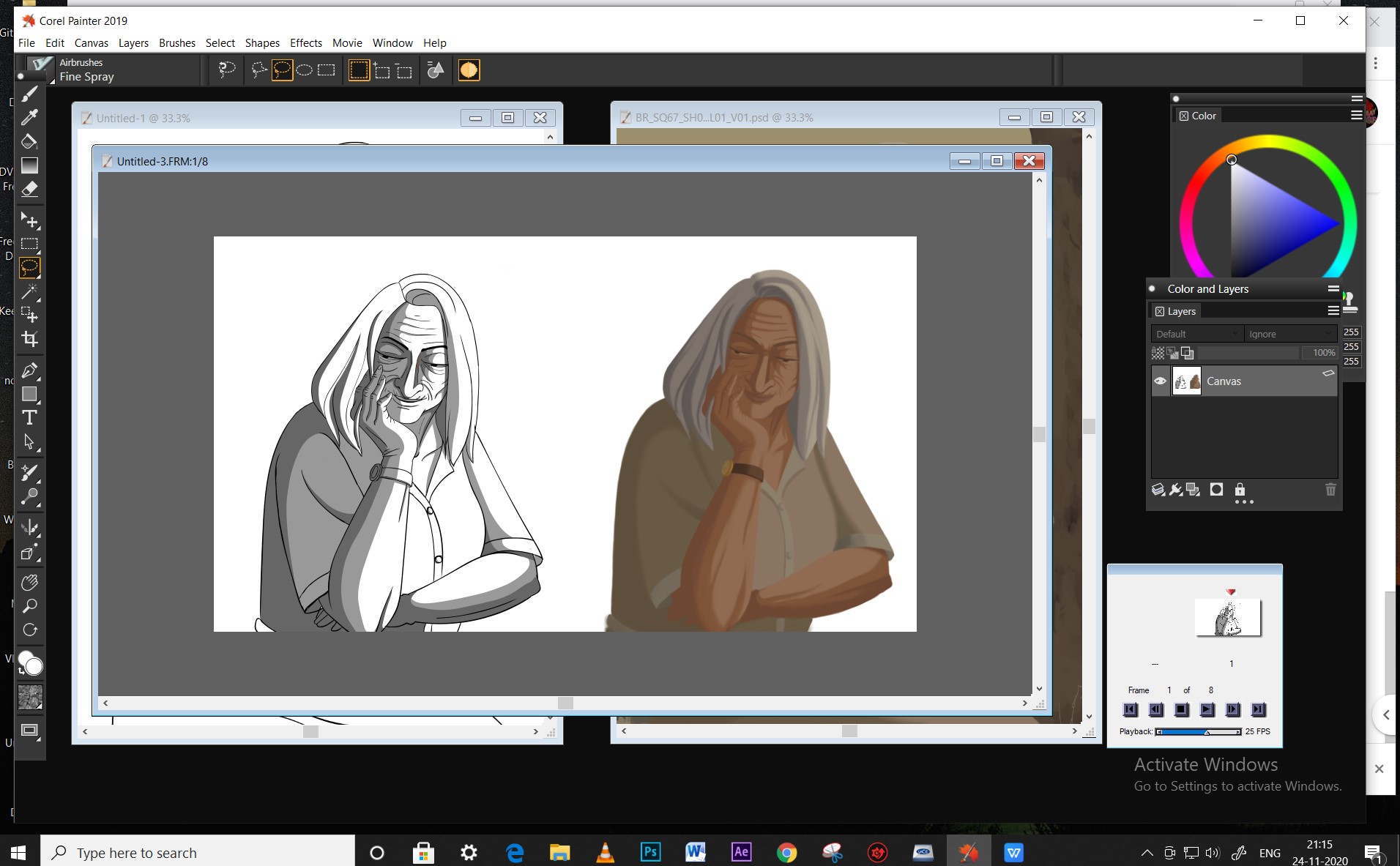This screenshot has height=866, width=1400.
Task: Choose the Oval Selection tool in property bar
Action: point(305,70)
